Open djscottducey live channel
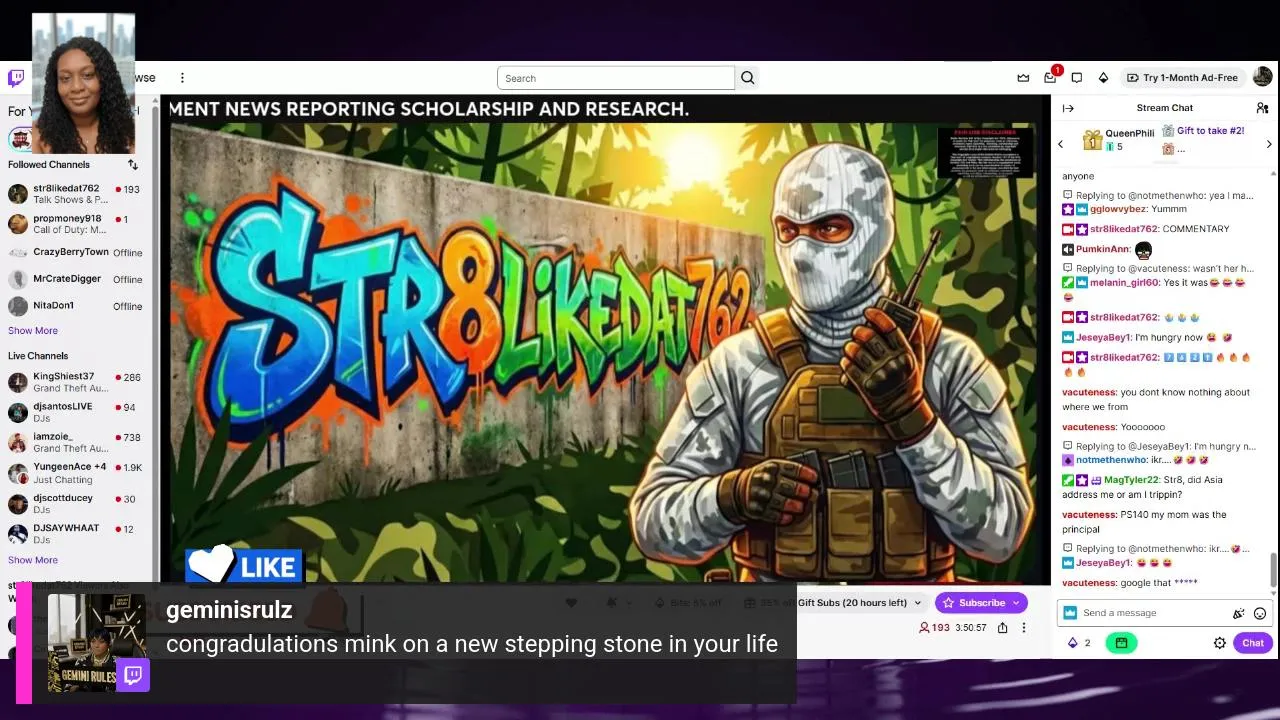The height and width of the screenshot is (720, 1280). (75, 504)
